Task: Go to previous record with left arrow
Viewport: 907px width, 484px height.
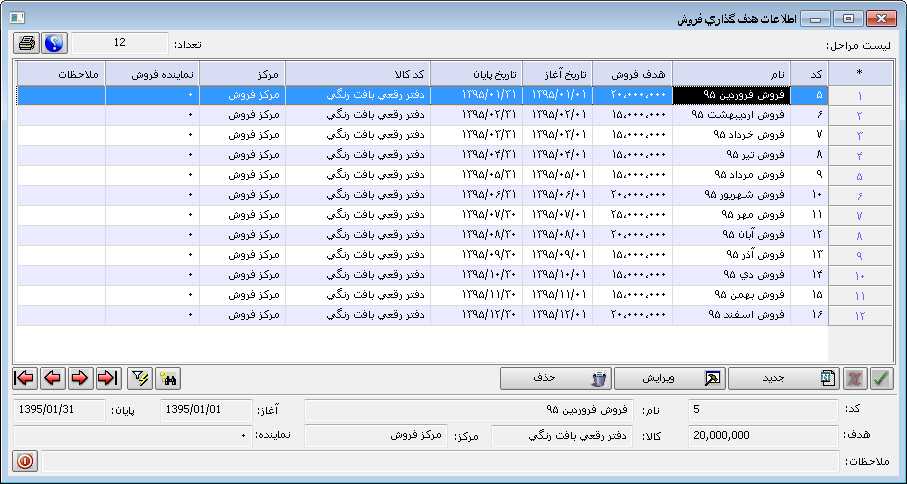Action: (52, 378)
